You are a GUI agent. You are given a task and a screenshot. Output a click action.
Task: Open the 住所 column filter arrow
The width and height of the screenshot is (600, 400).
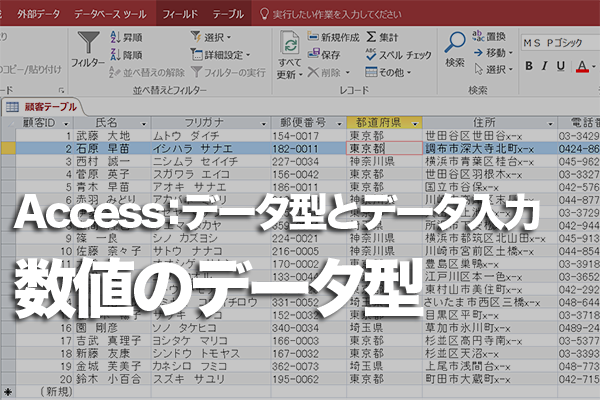click(550, 124)
